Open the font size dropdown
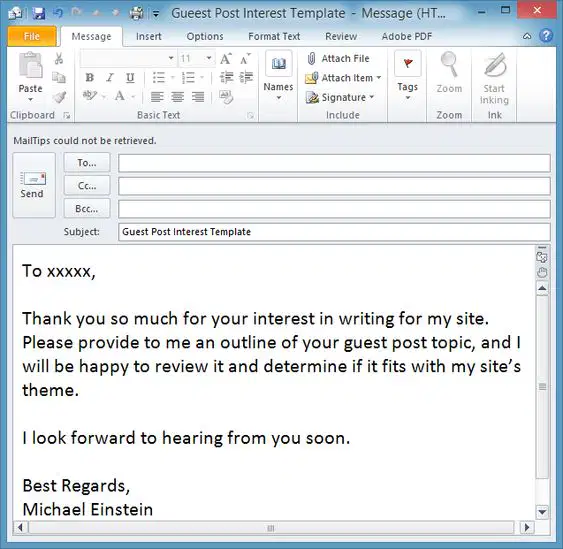This screenshot has height=549, width=563. [209, 58]
